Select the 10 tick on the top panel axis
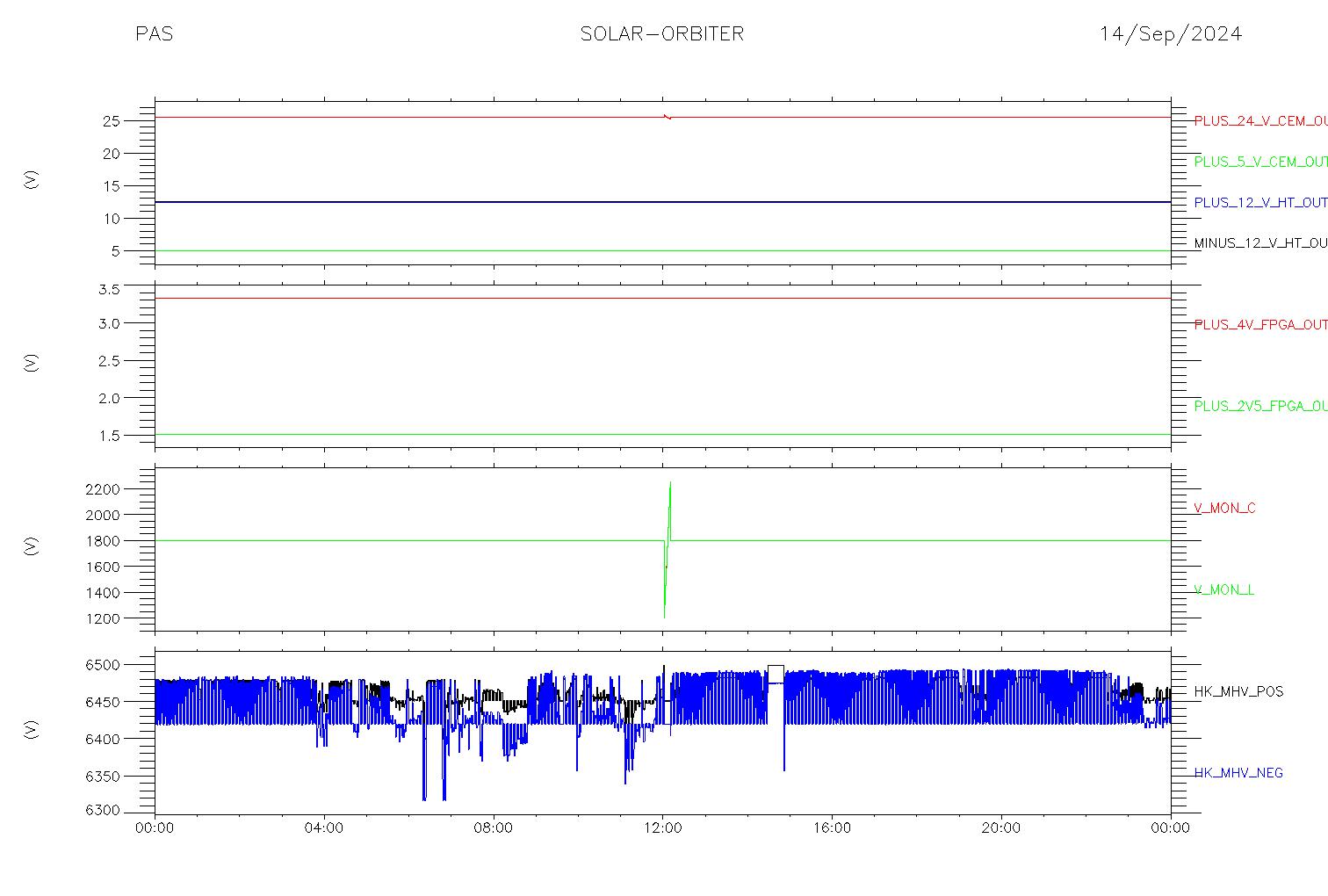The height and width of the screenshot is (896, 1328). [x=111, y=219]
